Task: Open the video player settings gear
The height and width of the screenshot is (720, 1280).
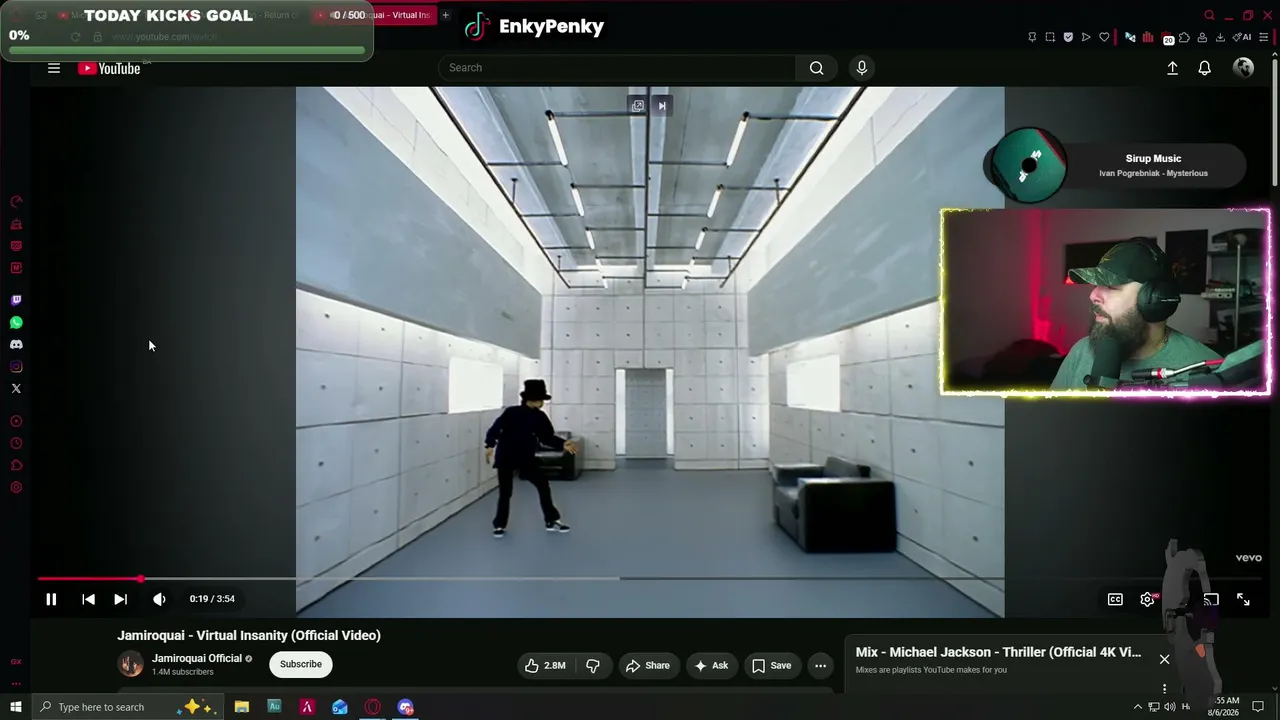Action: pos(1147,599)
